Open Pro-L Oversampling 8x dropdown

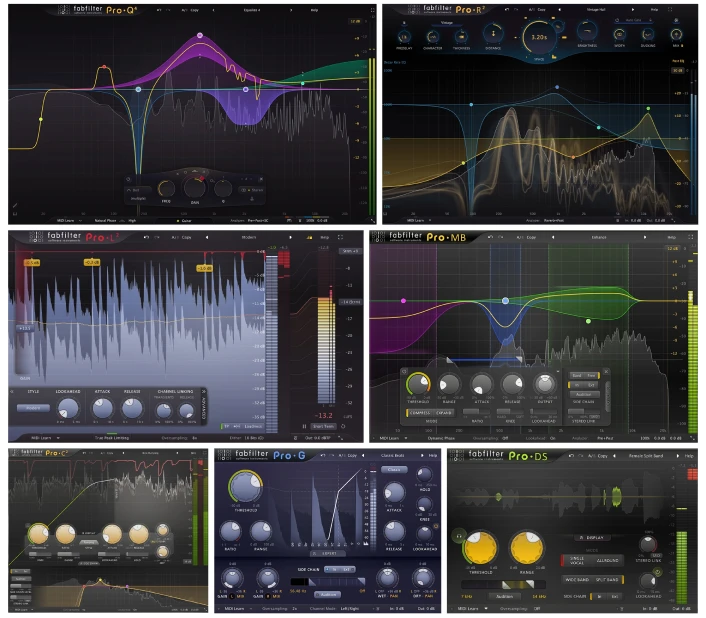point(180,438)
